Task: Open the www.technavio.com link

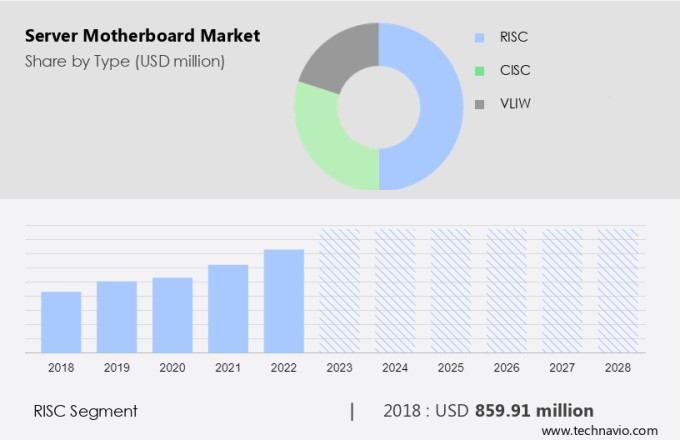Action: tap(606, 430)
